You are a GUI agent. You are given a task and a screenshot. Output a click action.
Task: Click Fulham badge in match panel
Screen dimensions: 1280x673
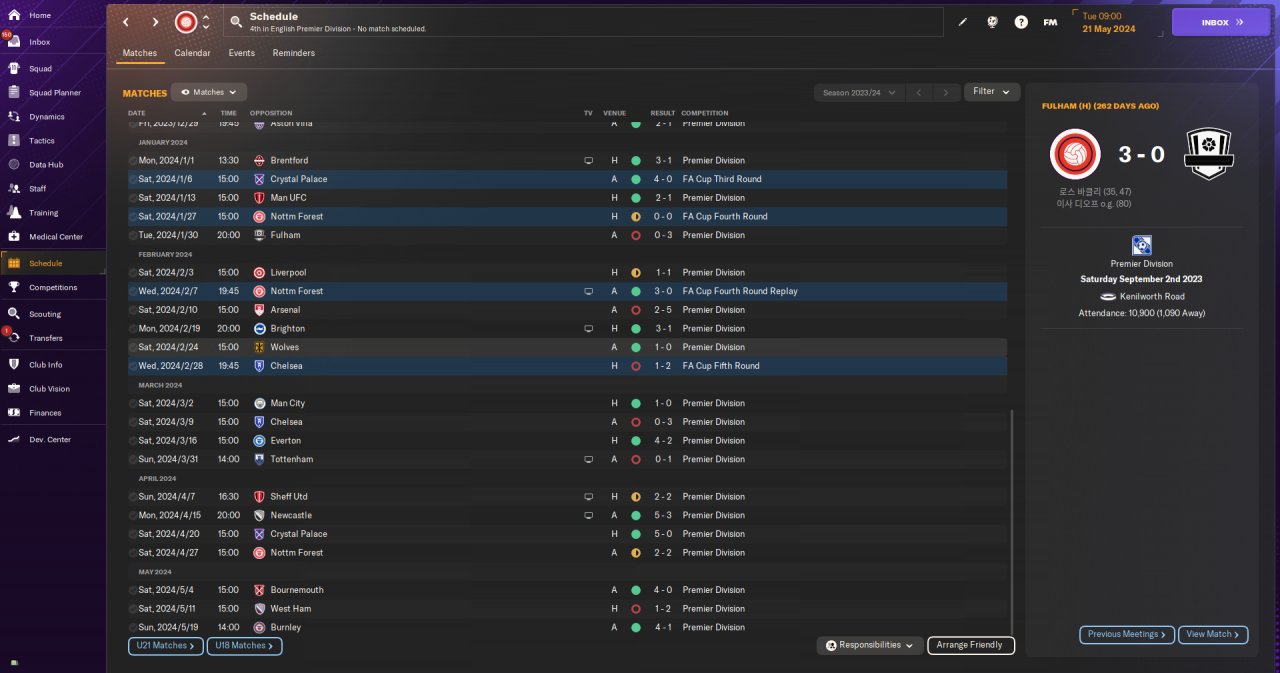(x=1209, y=155)
